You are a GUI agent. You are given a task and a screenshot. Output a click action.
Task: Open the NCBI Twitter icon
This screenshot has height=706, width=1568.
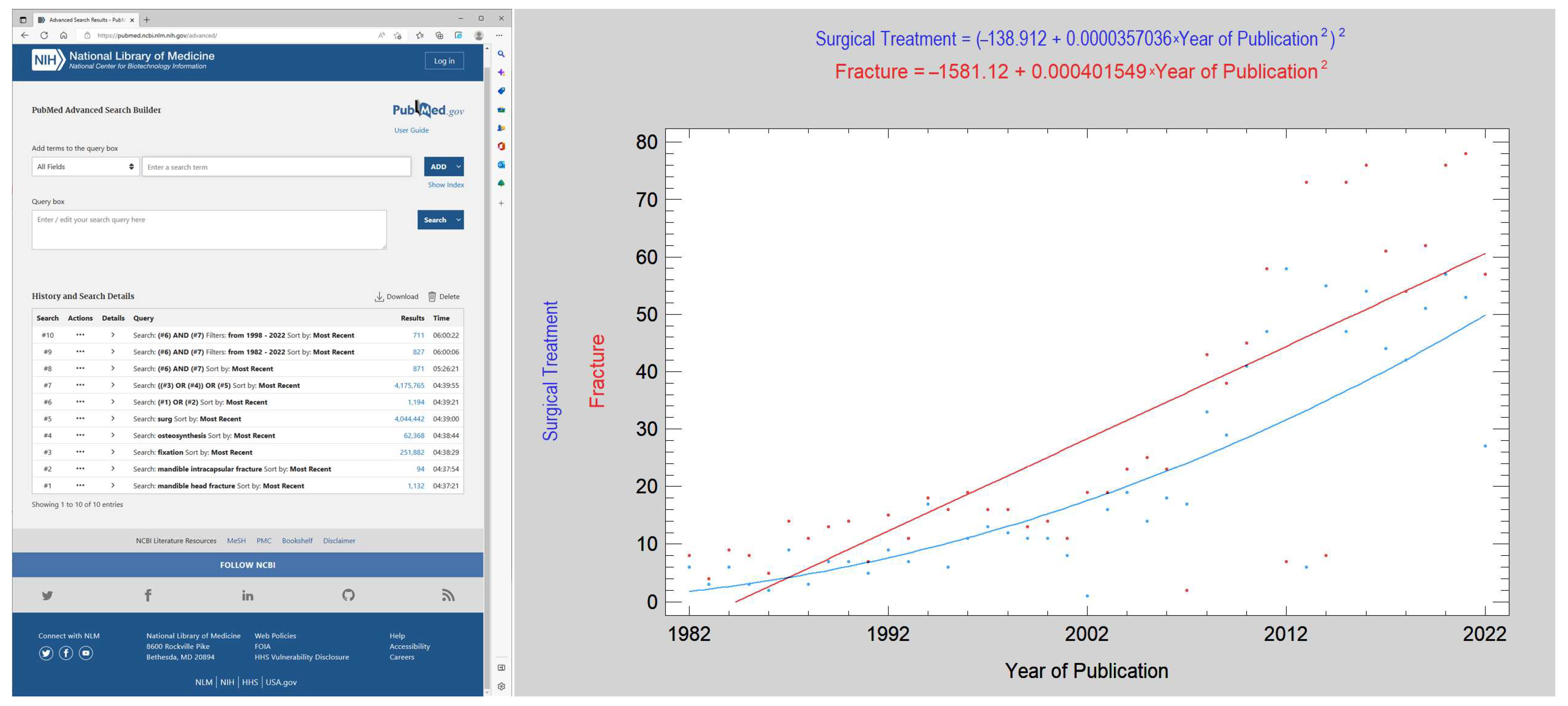pos(47,595)
